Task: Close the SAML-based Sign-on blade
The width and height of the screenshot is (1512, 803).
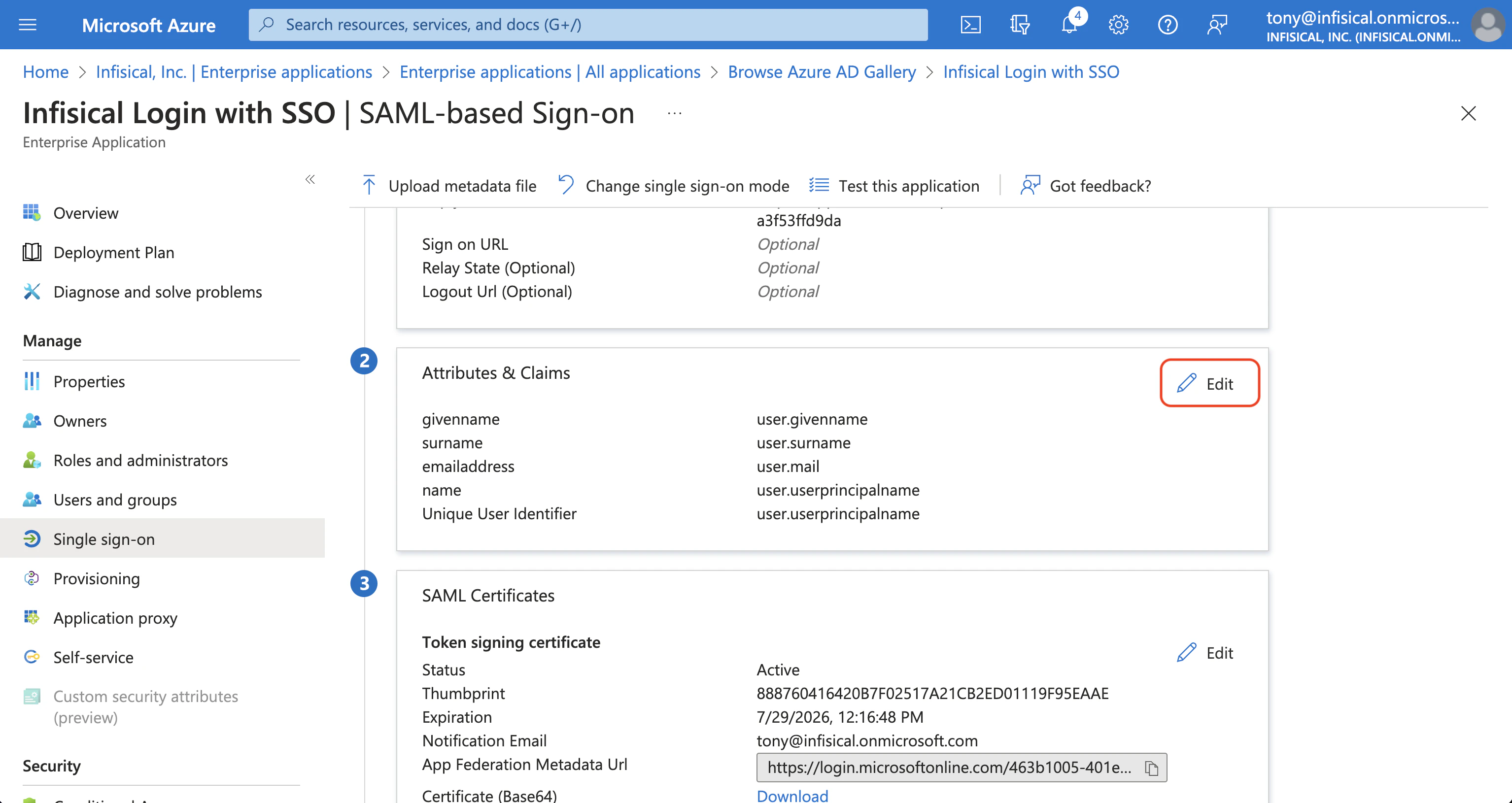Action: pos(1468,113)
